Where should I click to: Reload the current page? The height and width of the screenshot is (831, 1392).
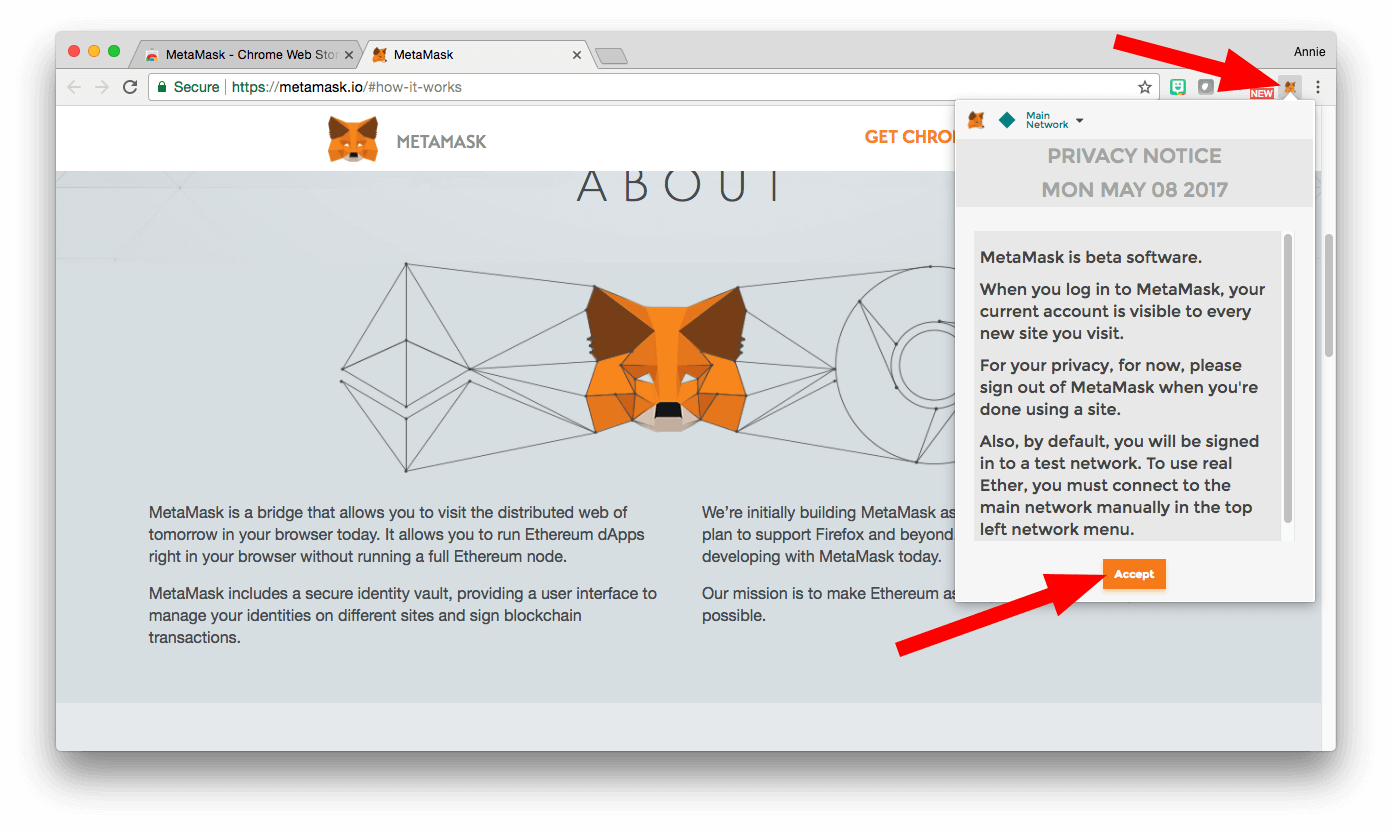[130, 87]
